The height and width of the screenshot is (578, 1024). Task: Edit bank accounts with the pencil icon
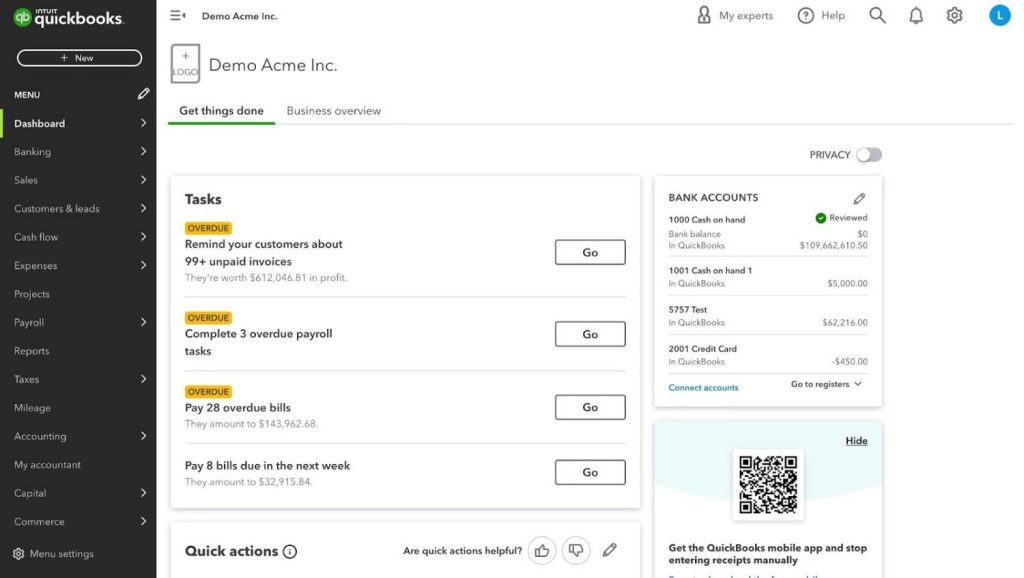859,198
